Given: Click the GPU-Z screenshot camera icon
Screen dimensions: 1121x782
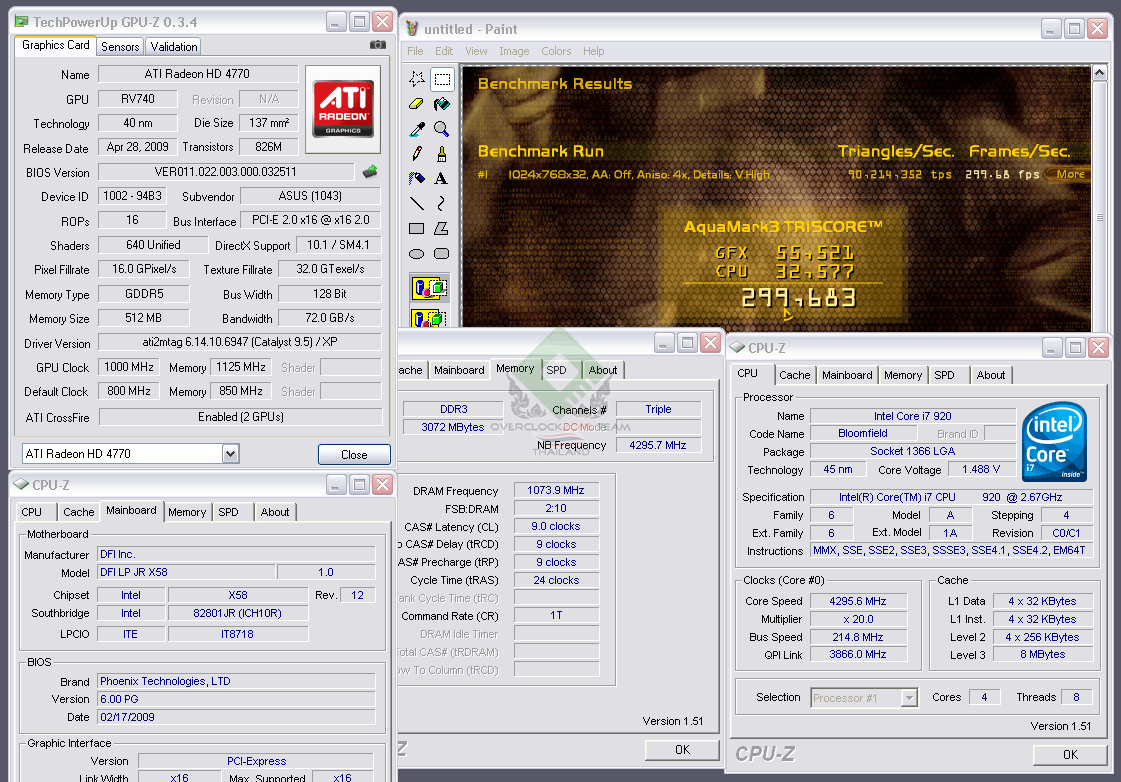Looking at the screenshot, I should (377, 45).
